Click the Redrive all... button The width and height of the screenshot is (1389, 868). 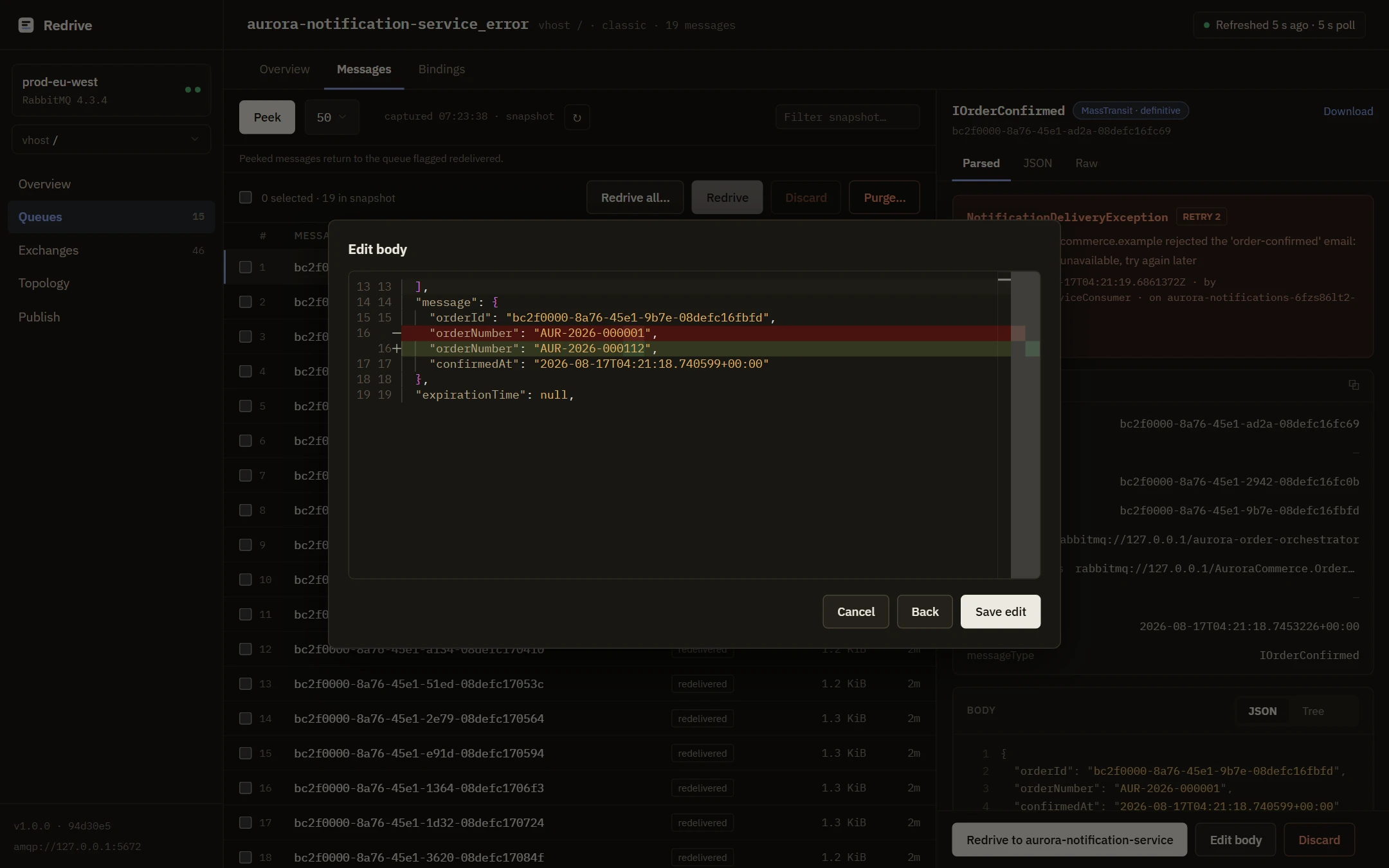(x=635, y=197)
